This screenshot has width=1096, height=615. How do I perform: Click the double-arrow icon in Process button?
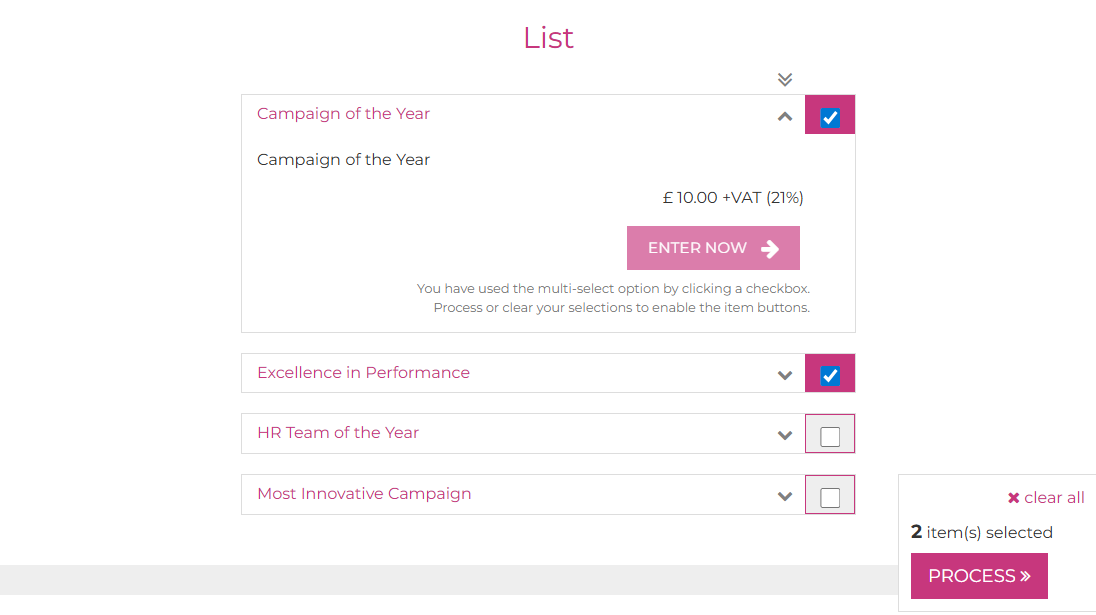tap(1025, 576)
